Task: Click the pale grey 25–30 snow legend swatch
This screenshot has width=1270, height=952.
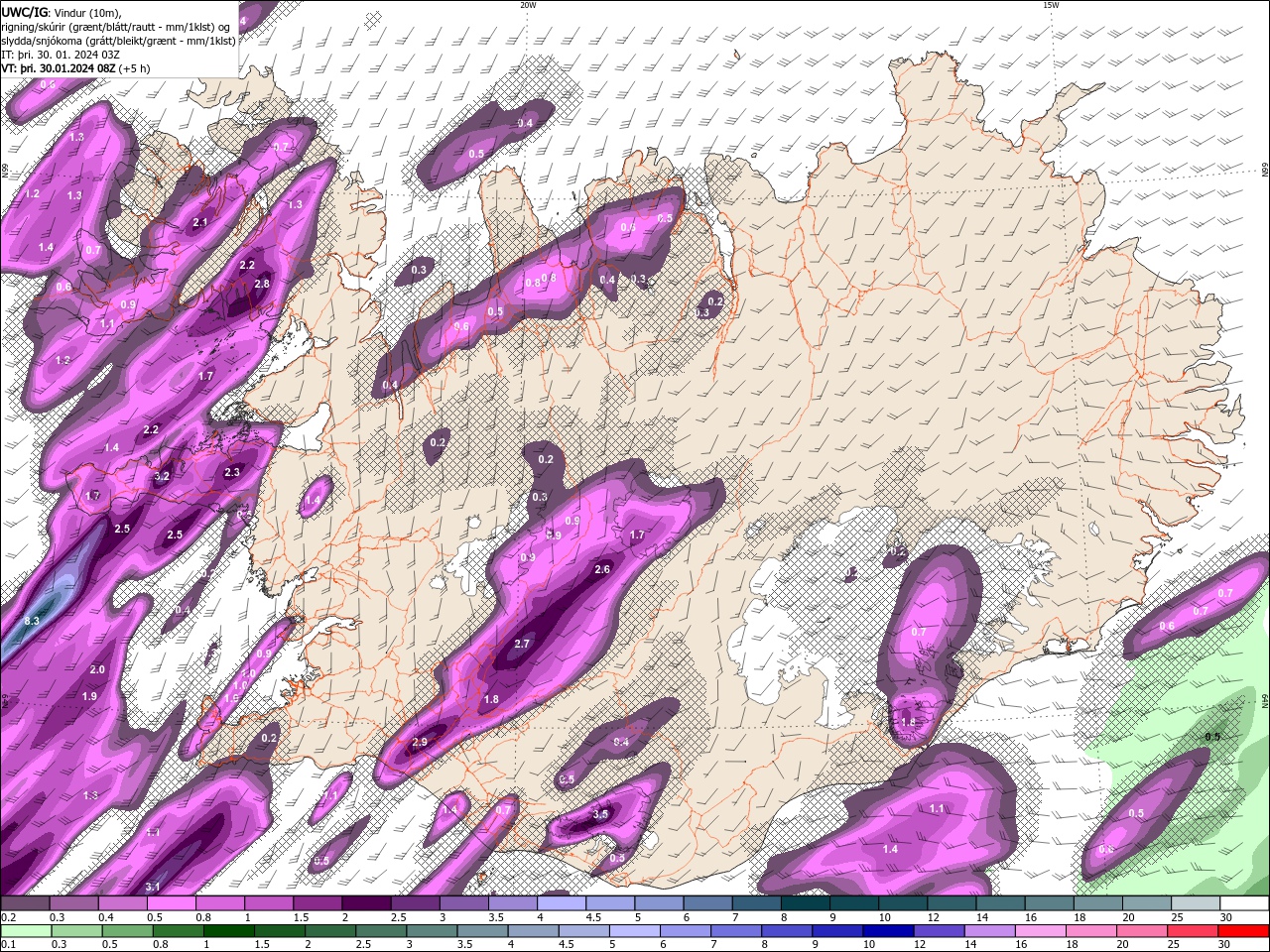Action: pyautogui.click(x=1197, y=903)
